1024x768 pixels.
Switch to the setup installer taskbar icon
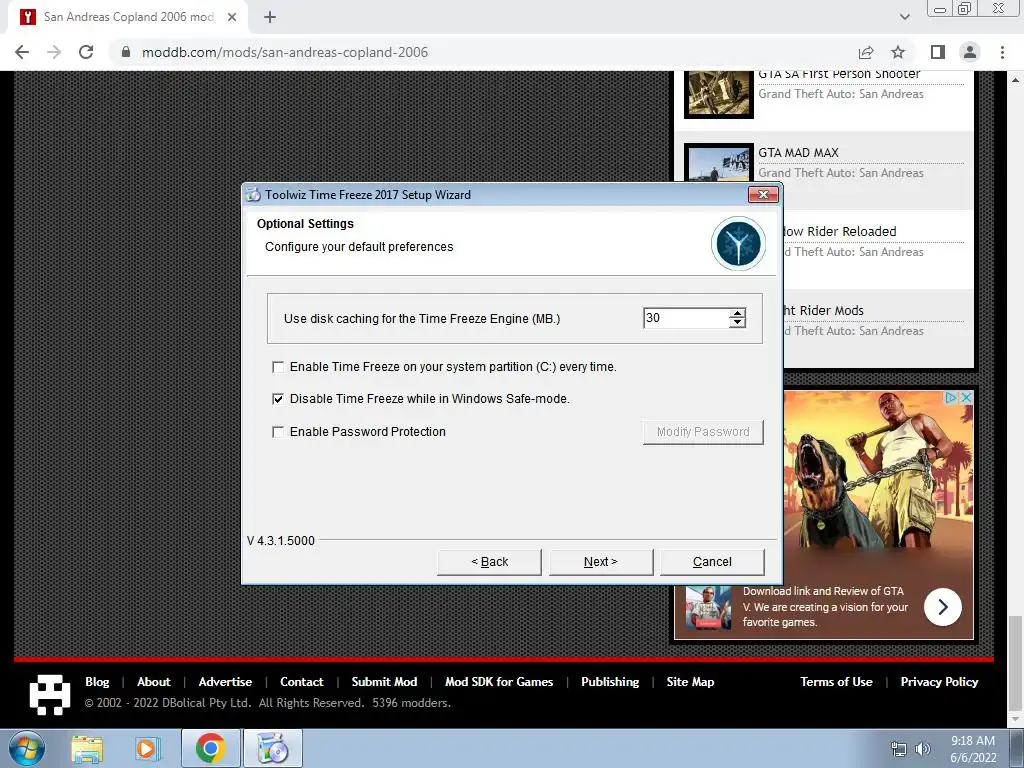click(x=273, y=749)
